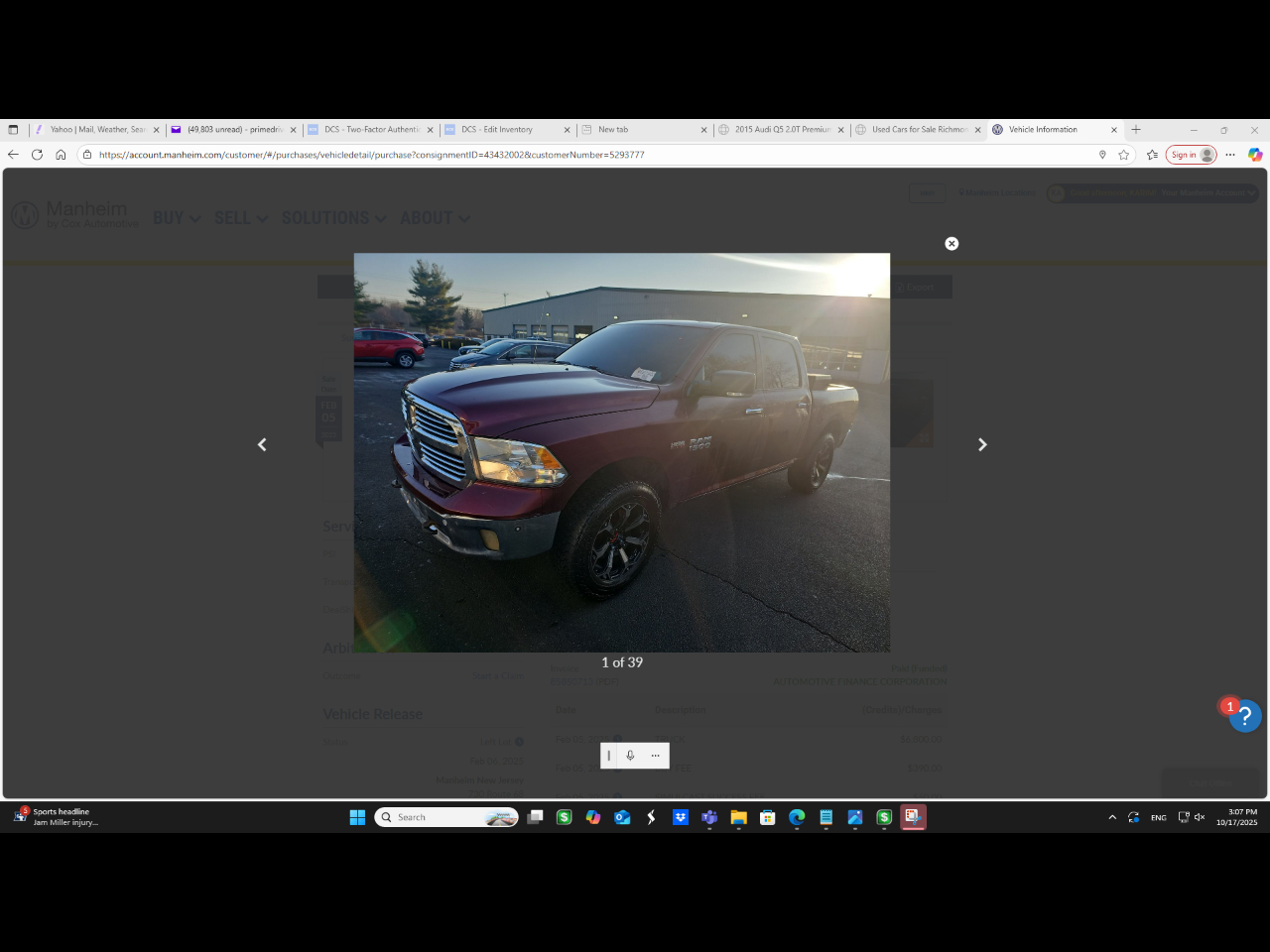1270x952 pixels.
Task: Refresh the Manheim page
Action: (37, 155)
